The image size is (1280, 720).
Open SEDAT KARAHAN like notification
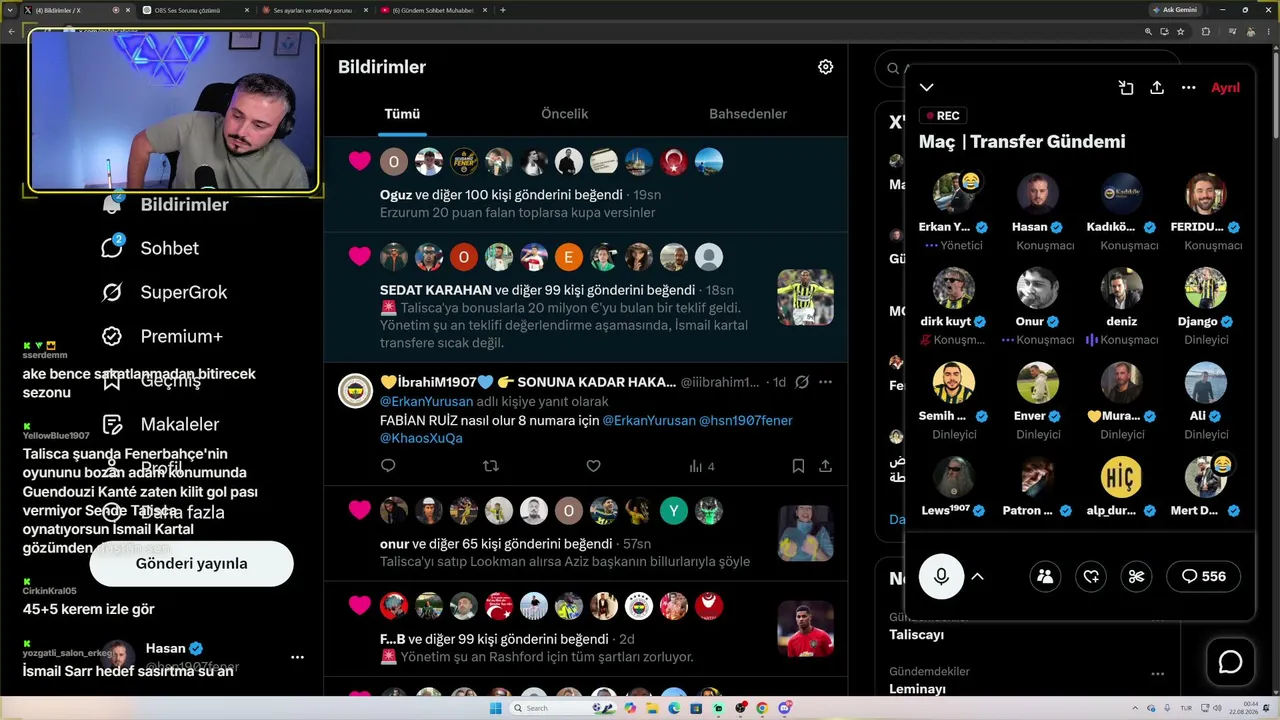[586, 299]
